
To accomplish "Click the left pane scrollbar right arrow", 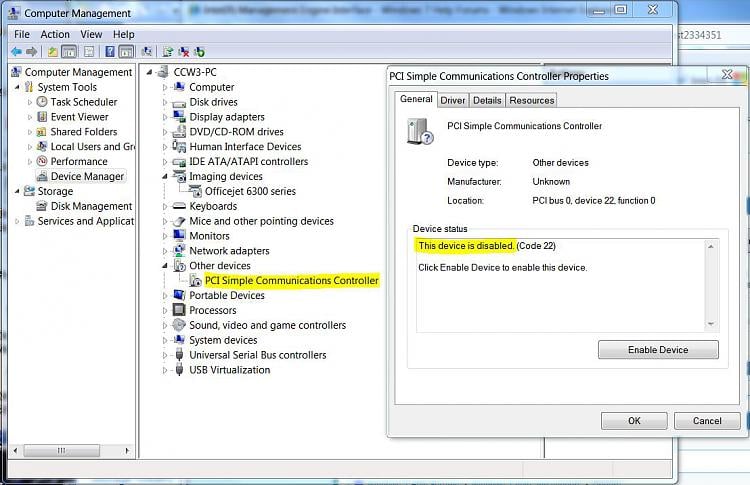I will click(x=127, y=450).
